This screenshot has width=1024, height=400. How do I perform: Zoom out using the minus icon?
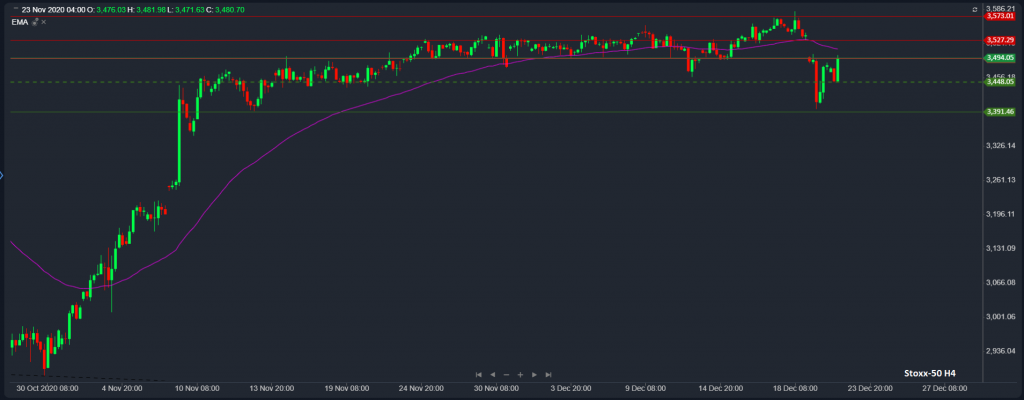click(506, 374)
